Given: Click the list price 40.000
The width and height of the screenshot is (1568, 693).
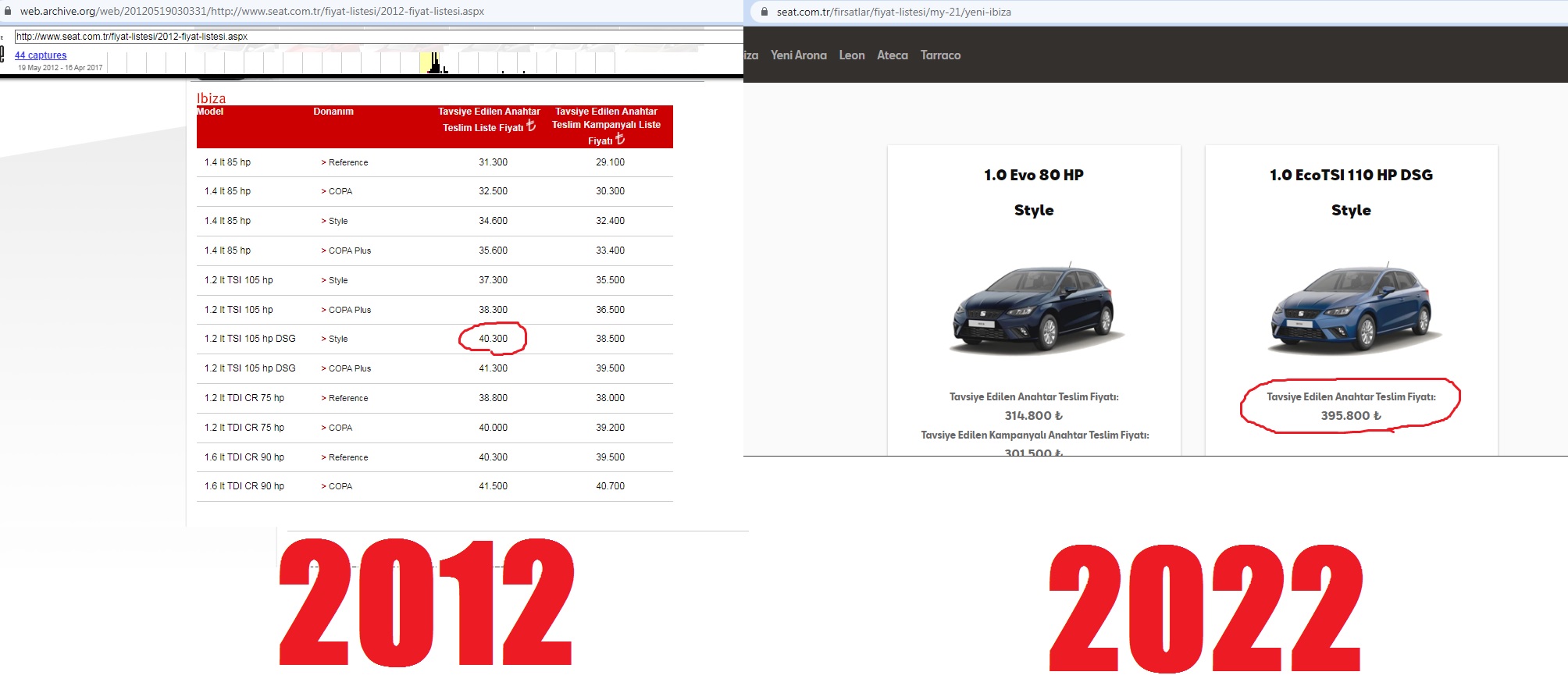Looking at the screenshot, I should 493,428.
